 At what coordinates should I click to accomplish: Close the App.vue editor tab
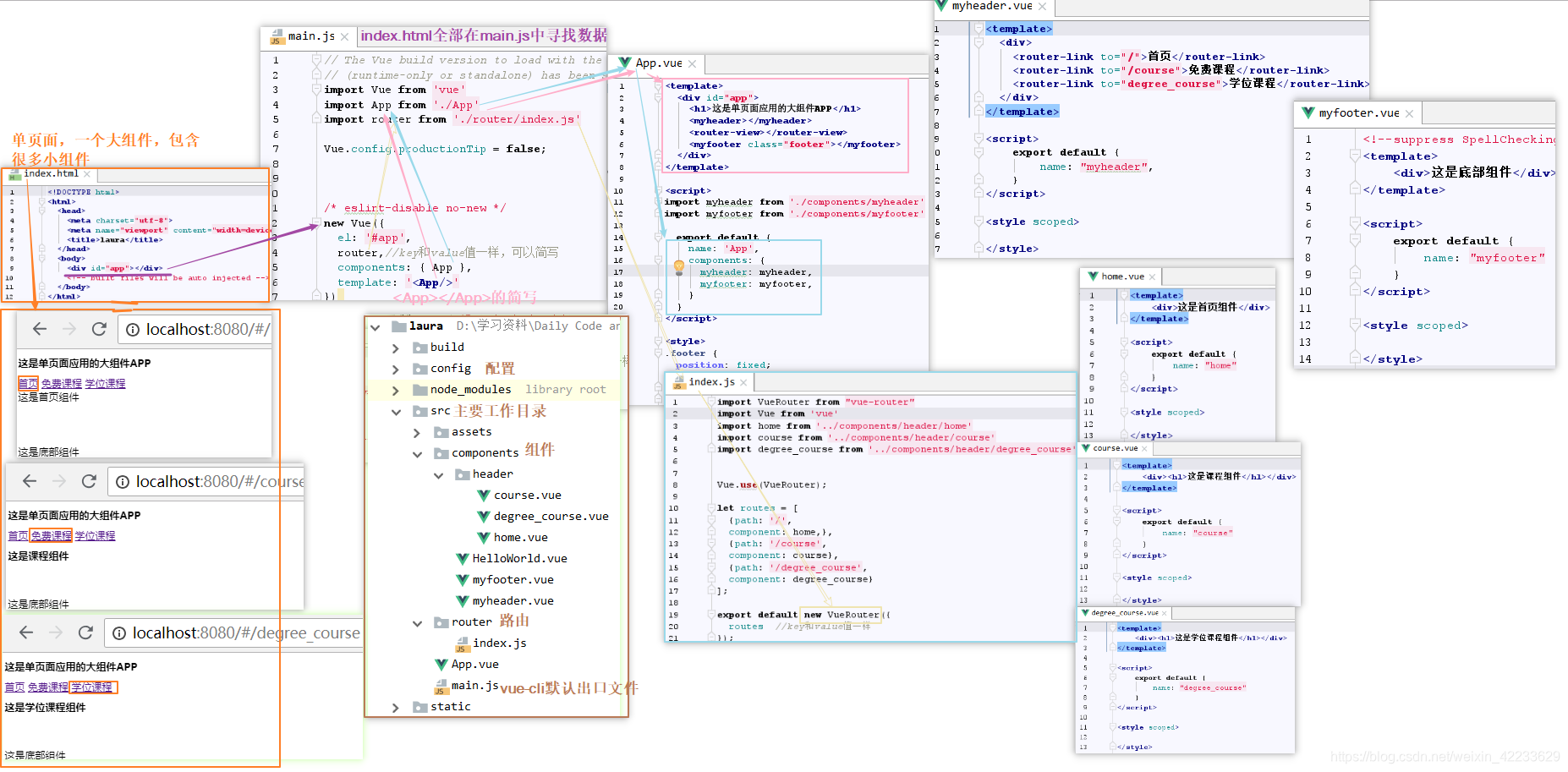(x=692, y=64)
